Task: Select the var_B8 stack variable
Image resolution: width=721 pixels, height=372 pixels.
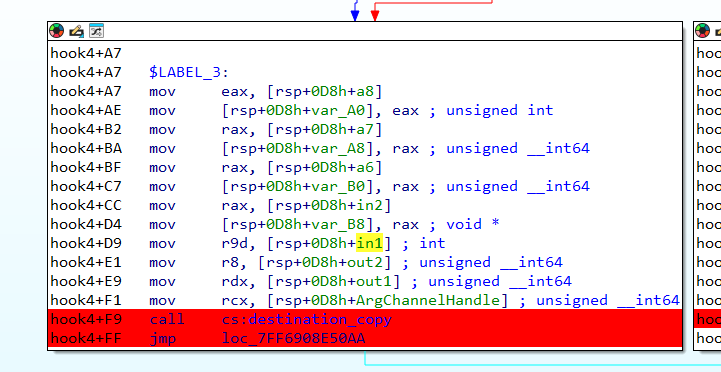Action: [355, 224]
